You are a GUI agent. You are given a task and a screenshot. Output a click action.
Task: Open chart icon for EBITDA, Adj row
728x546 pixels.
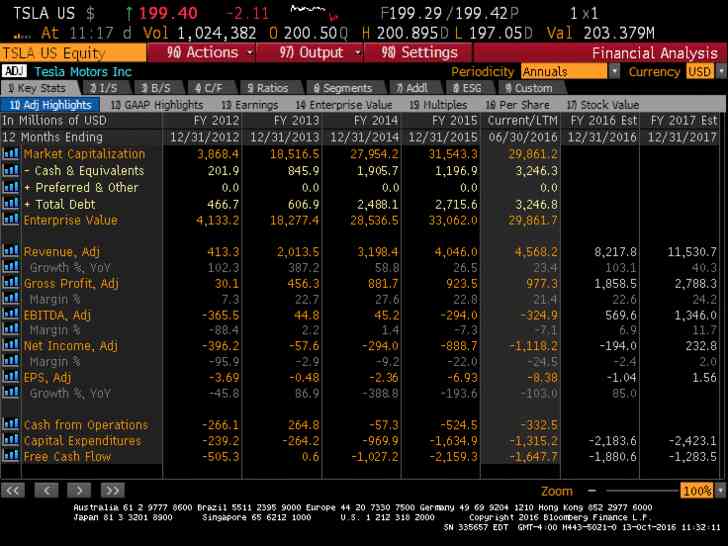coord(10,314)
